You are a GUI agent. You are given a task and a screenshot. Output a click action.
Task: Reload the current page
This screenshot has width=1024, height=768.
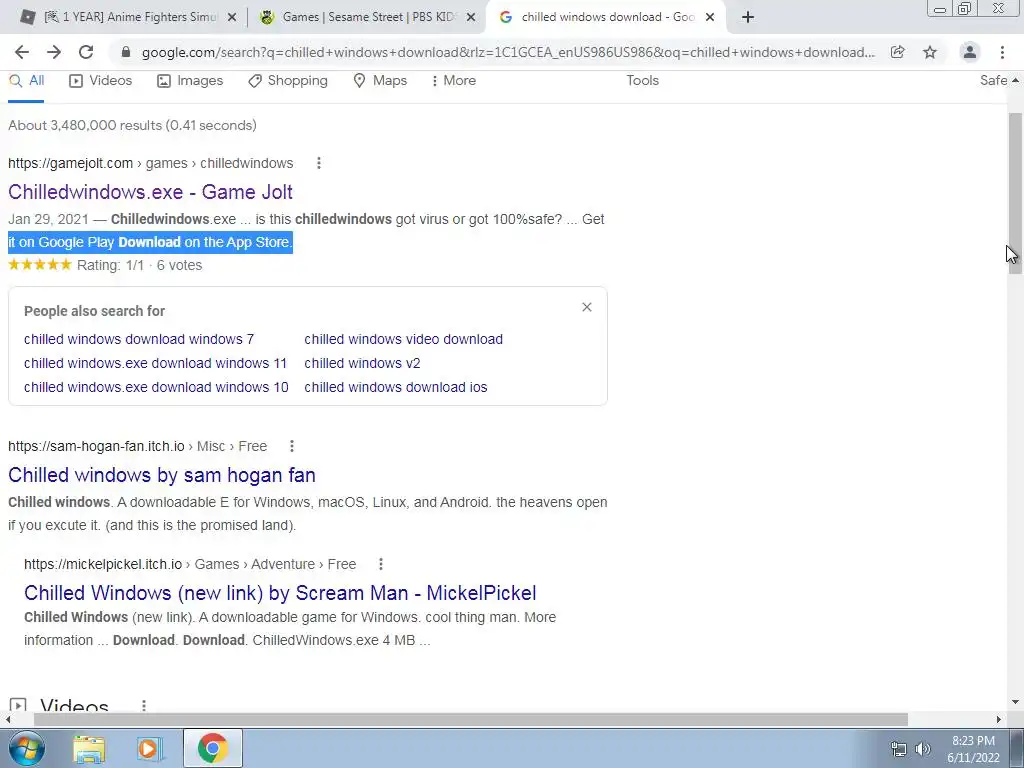point(86,52)
